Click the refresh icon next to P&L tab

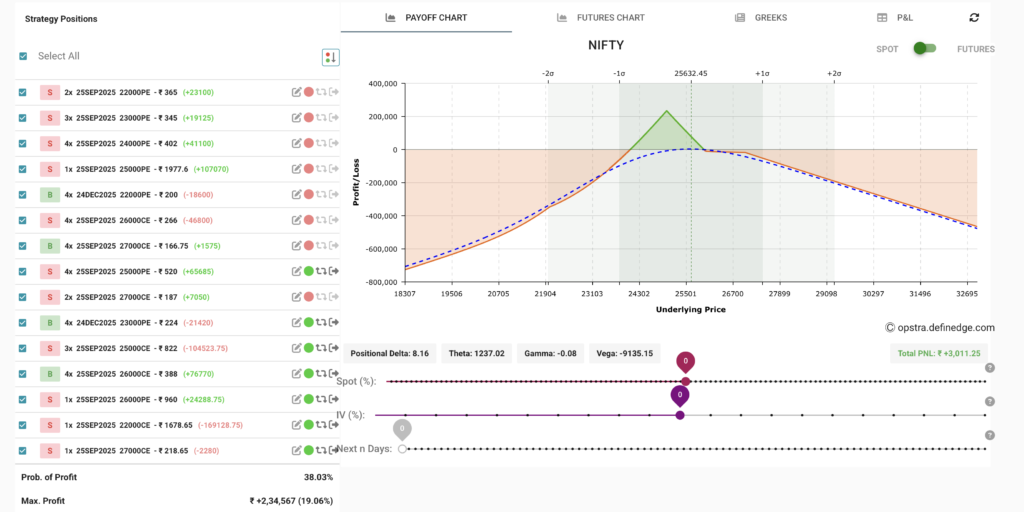[x=974, y=17]
